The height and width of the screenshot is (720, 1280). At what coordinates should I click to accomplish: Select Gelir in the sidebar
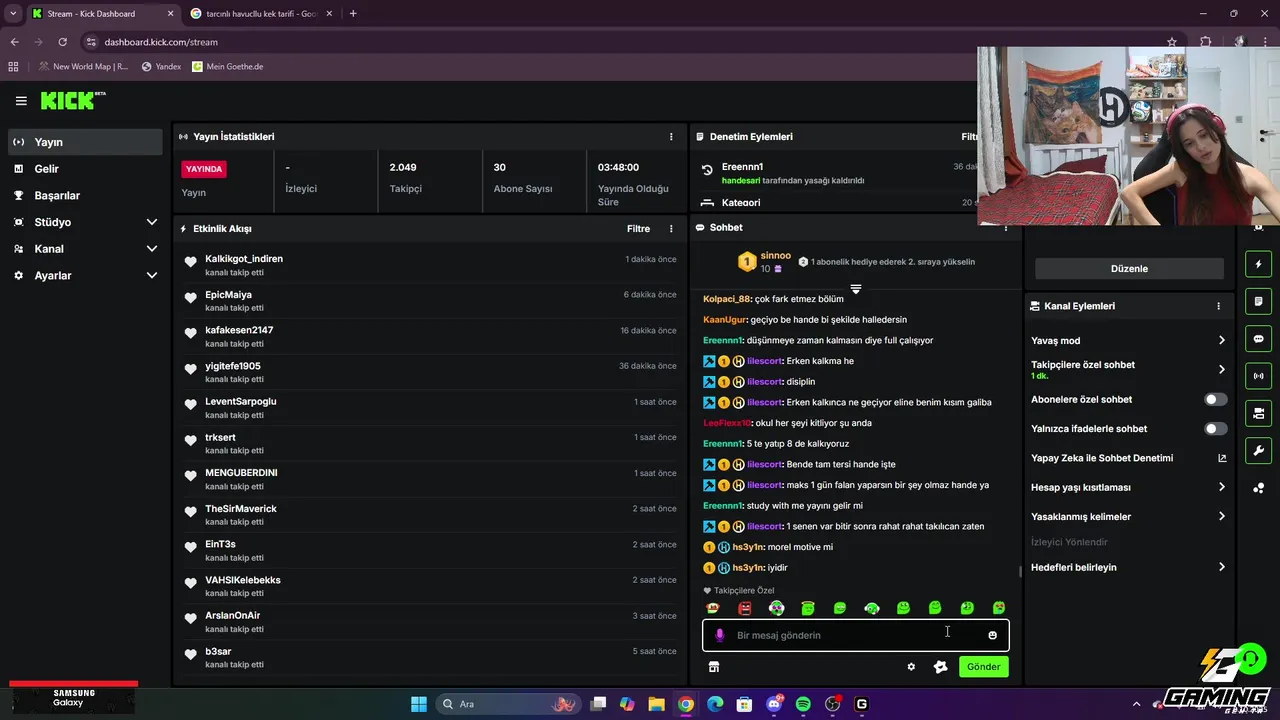point(85,169)
